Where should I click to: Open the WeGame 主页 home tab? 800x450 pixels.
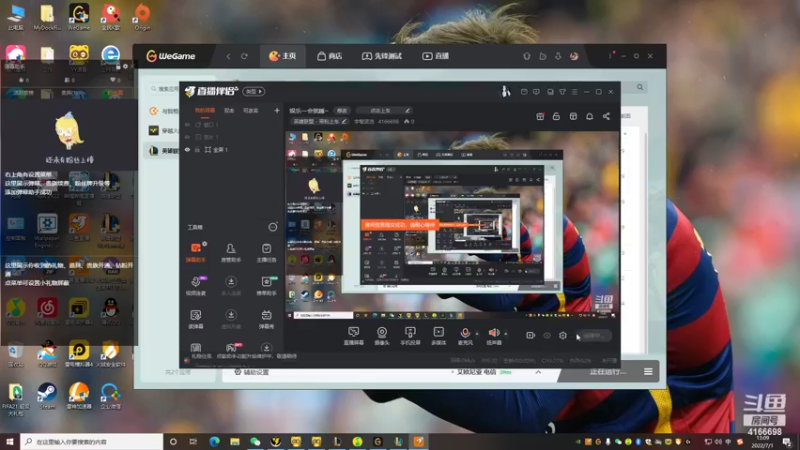point(283,56)
